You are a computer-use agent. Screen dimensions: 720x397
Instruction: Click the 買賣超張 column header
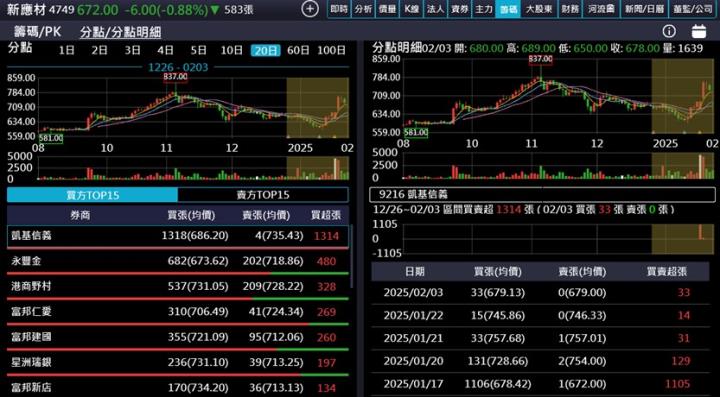(666, 271)
